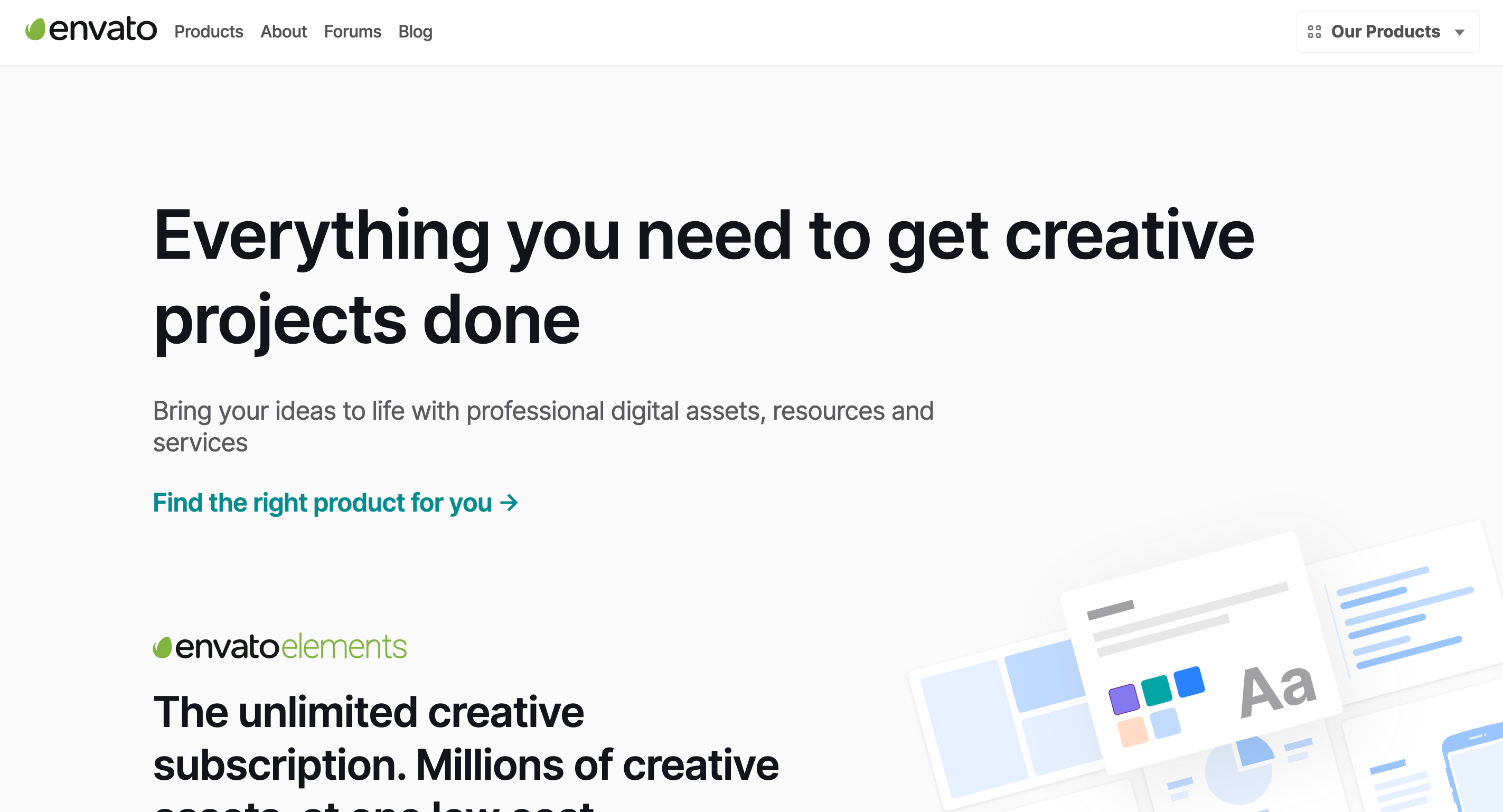Click the 'Aa' typography illustration card
The height and width of the screenshot is (812, 1503).
pos(1202,653)
